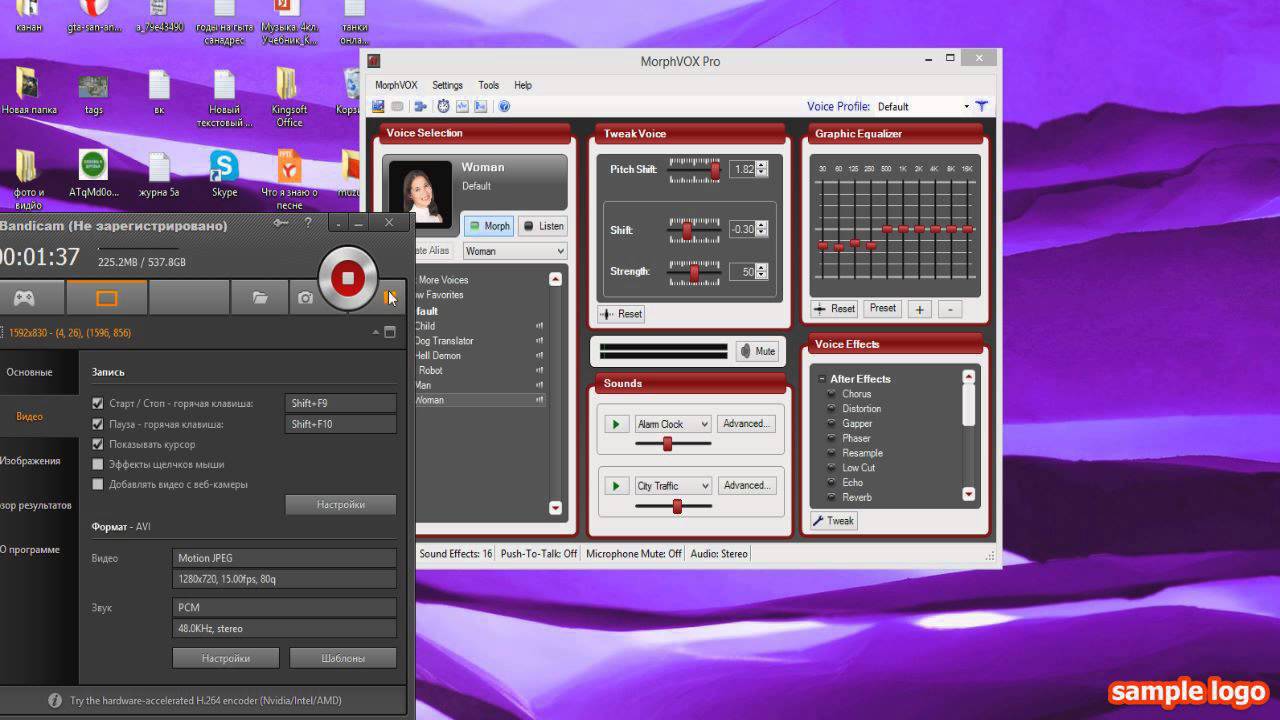
Task: Collapse the After Effects tree
Action: click(821, 379)
